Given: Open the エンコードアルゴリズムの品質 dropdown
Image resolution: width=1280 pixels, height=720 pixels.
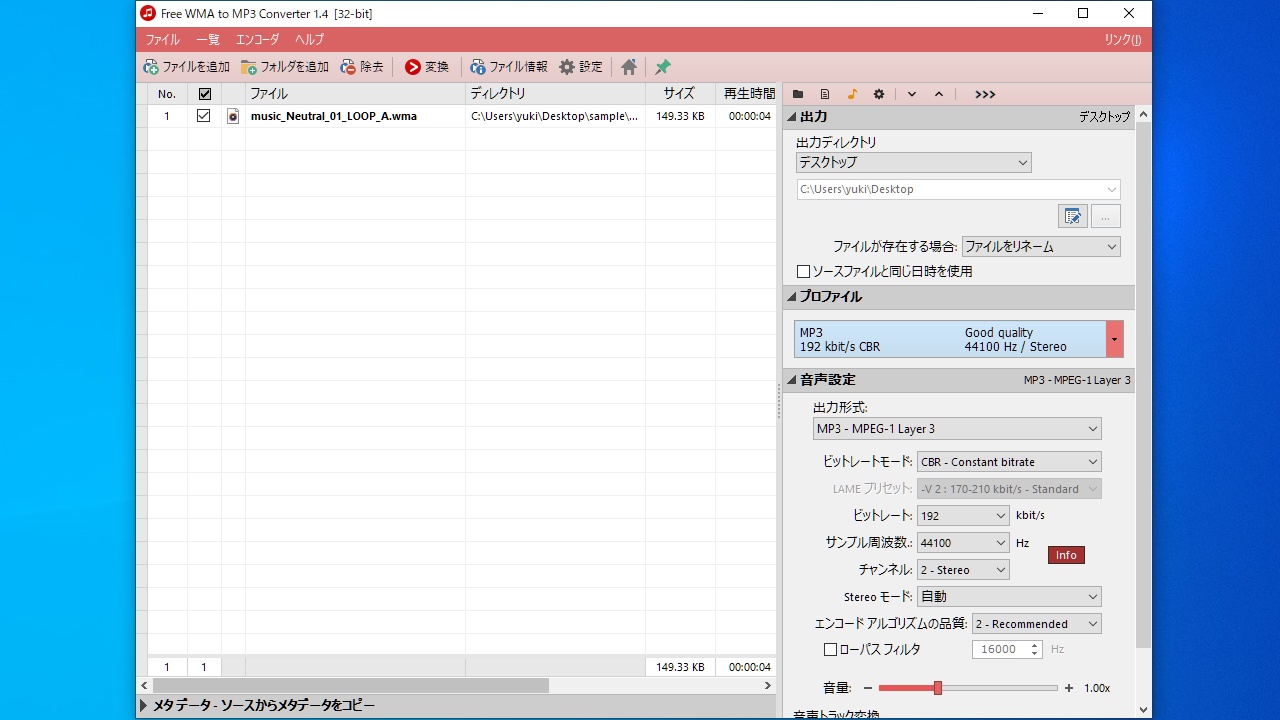Looking at the screenshot, I should [x=1036, y=624].
